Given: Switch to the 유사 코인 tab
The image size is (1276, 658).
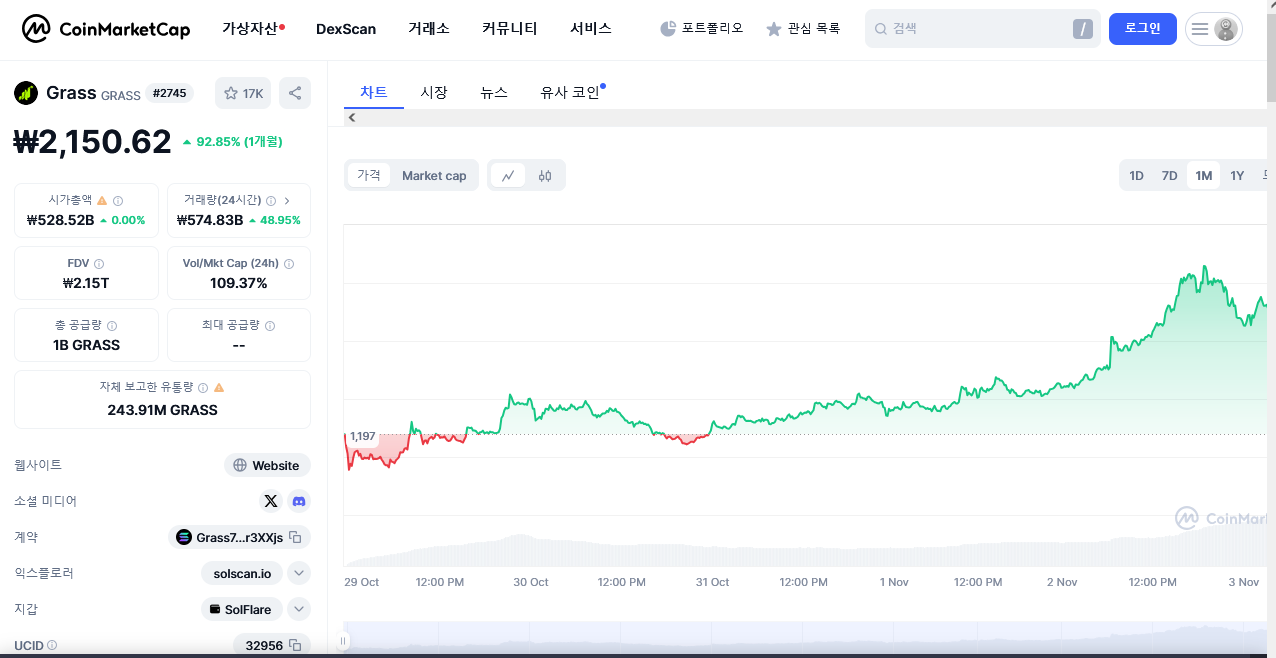Looking at the screenshot, I should tap(572, 92).
